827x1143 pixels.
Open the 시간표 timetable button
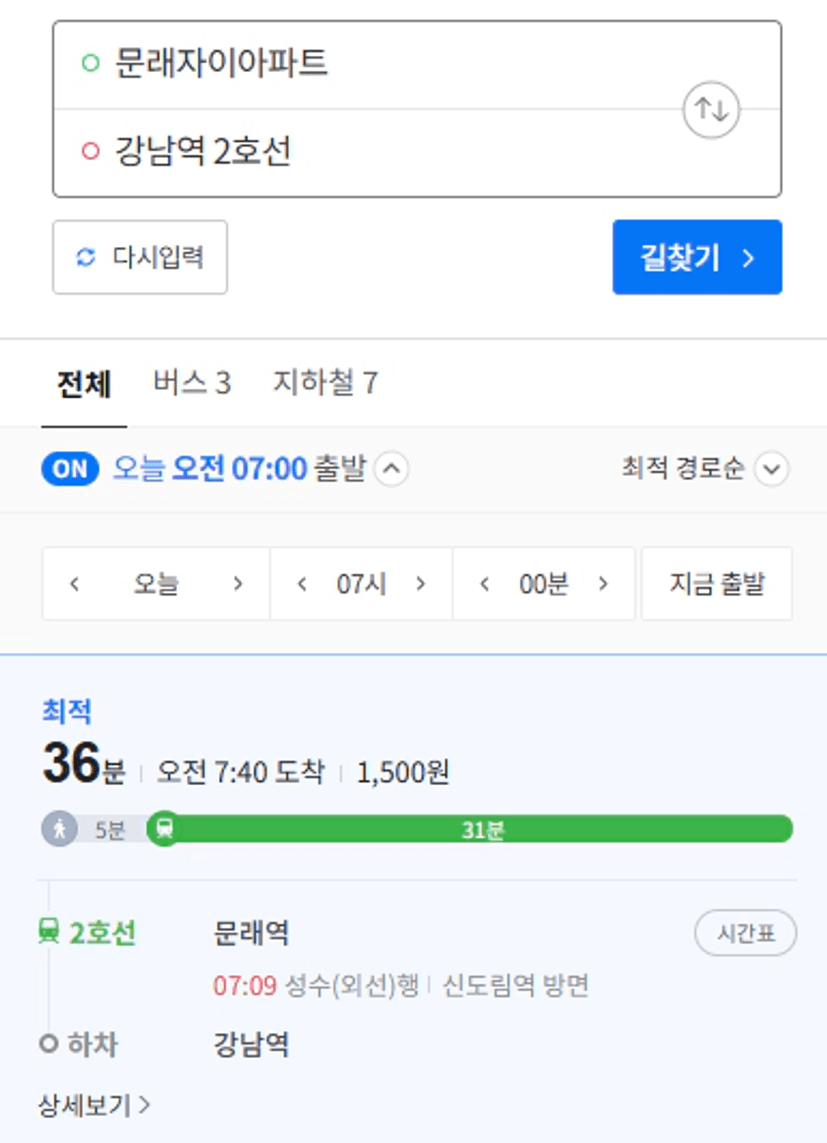coord(745,932)
